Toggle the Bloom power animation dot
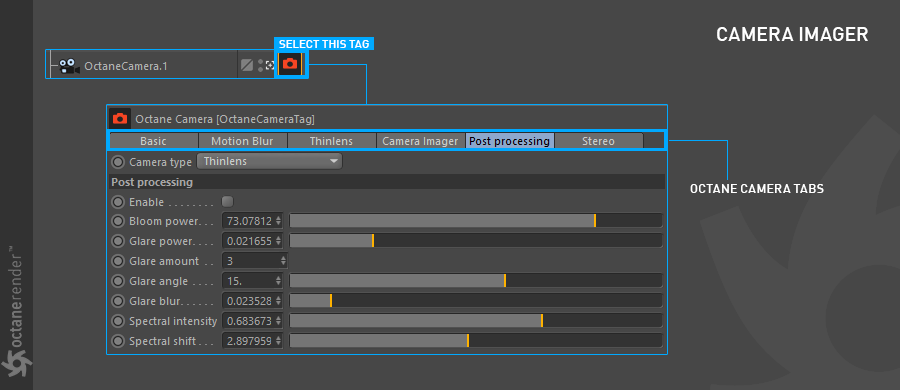 [x=118, y=221]
